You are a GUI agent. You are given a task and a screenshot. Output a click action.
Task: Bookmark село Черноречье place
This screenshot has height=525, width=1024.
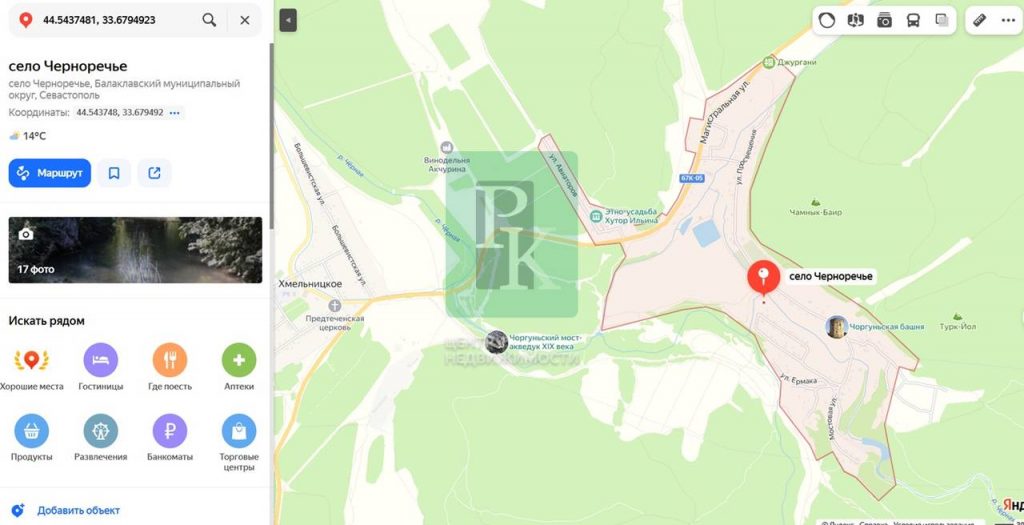(x=114, y=173)
